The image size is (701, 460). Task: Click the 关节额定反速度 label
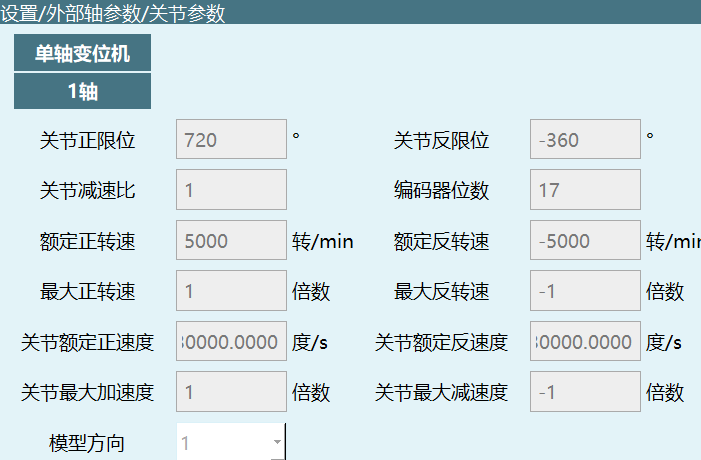(441, 342)
